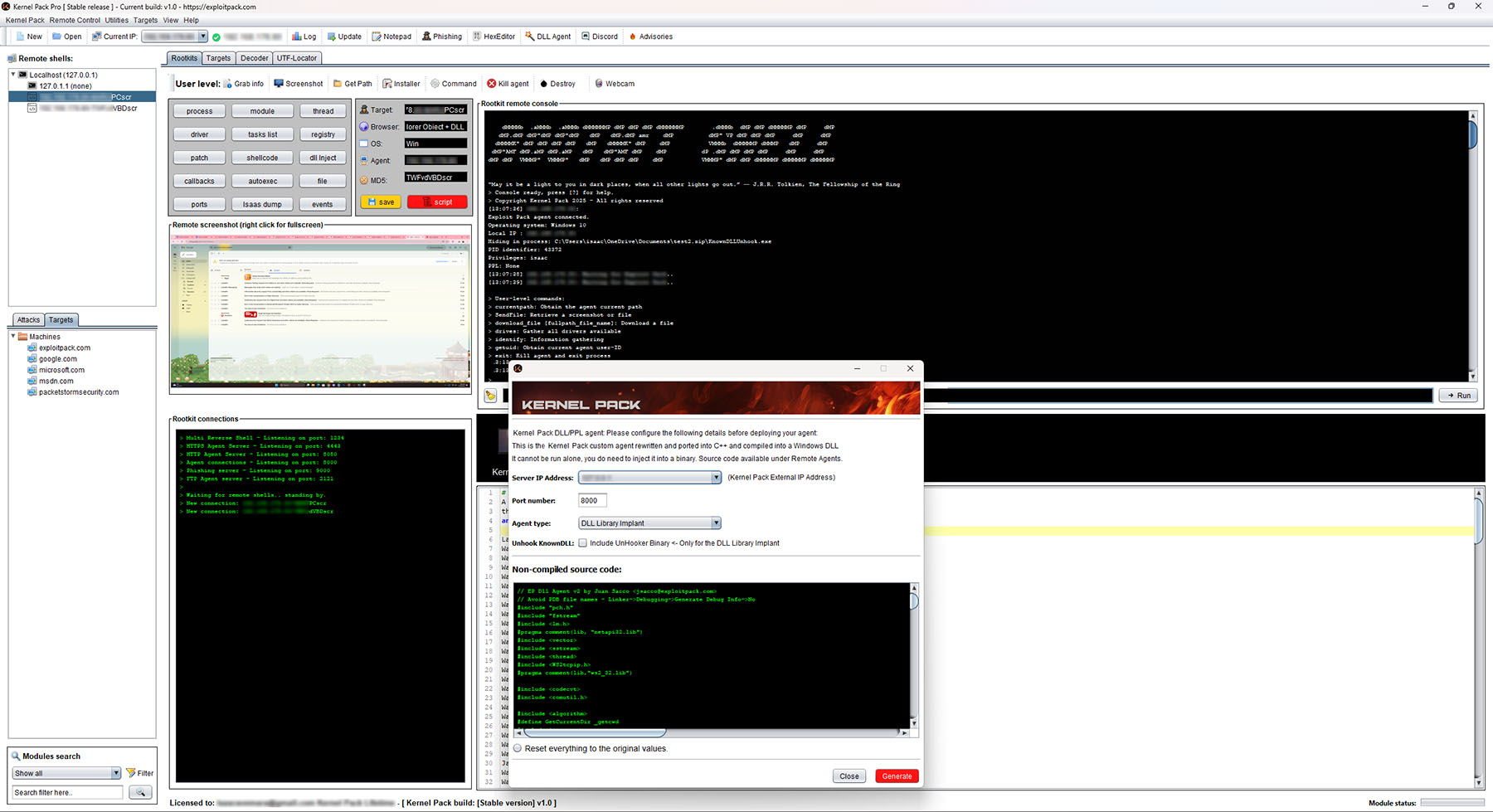Expand the Server IP Address combo box

[716, 478]
